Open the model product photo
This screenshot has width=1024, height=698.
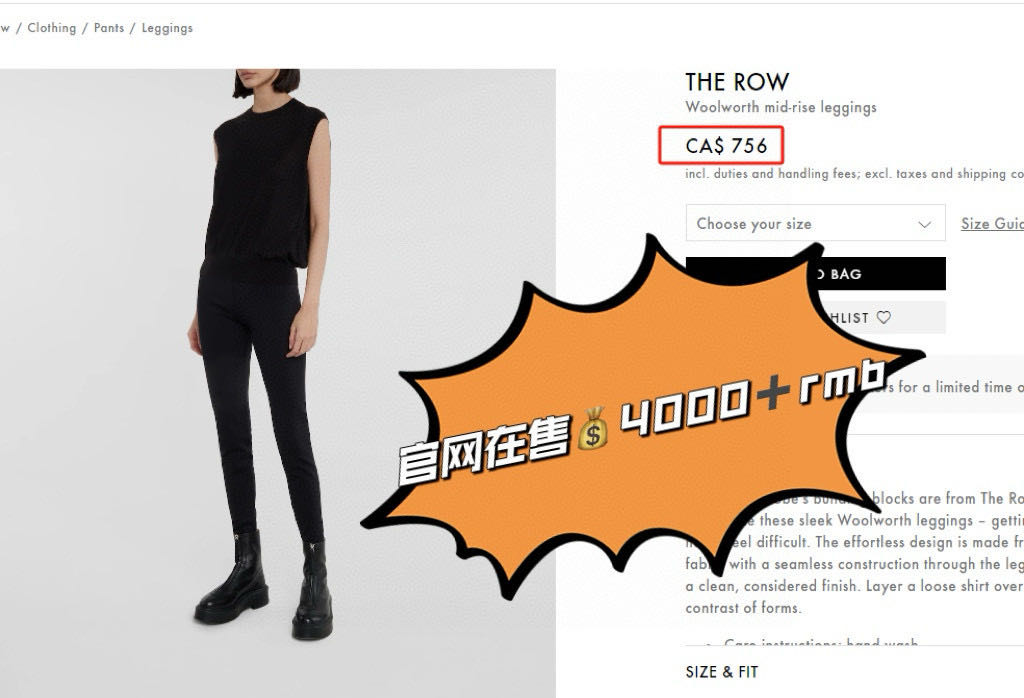pos(278,383)
